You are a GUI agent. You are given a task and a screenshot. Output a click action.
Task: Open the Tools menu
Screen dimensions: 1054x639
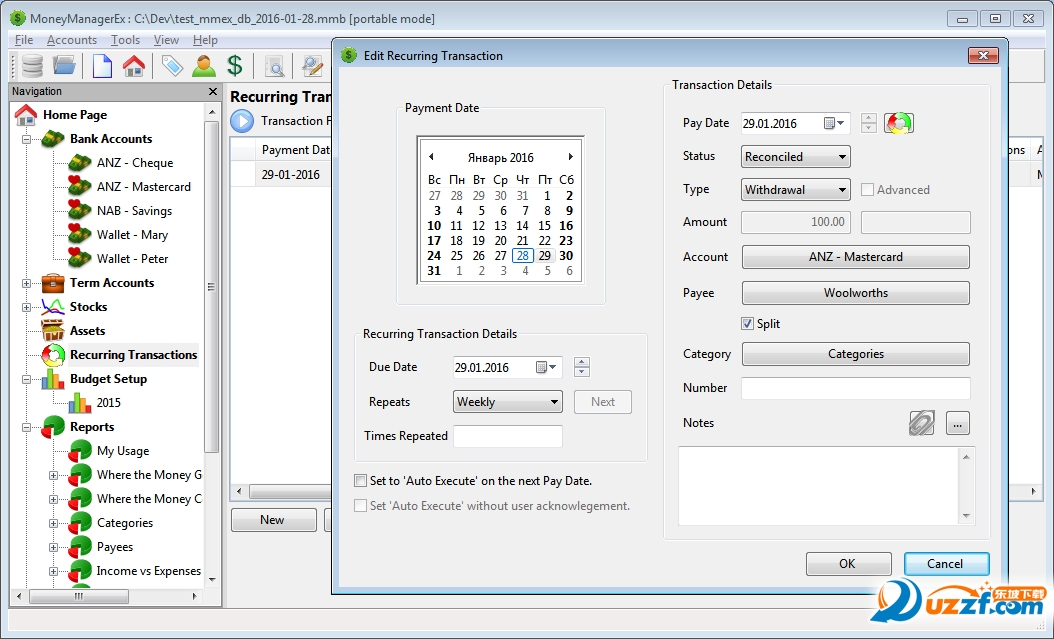pyautogui.click(x=125, y=40)
